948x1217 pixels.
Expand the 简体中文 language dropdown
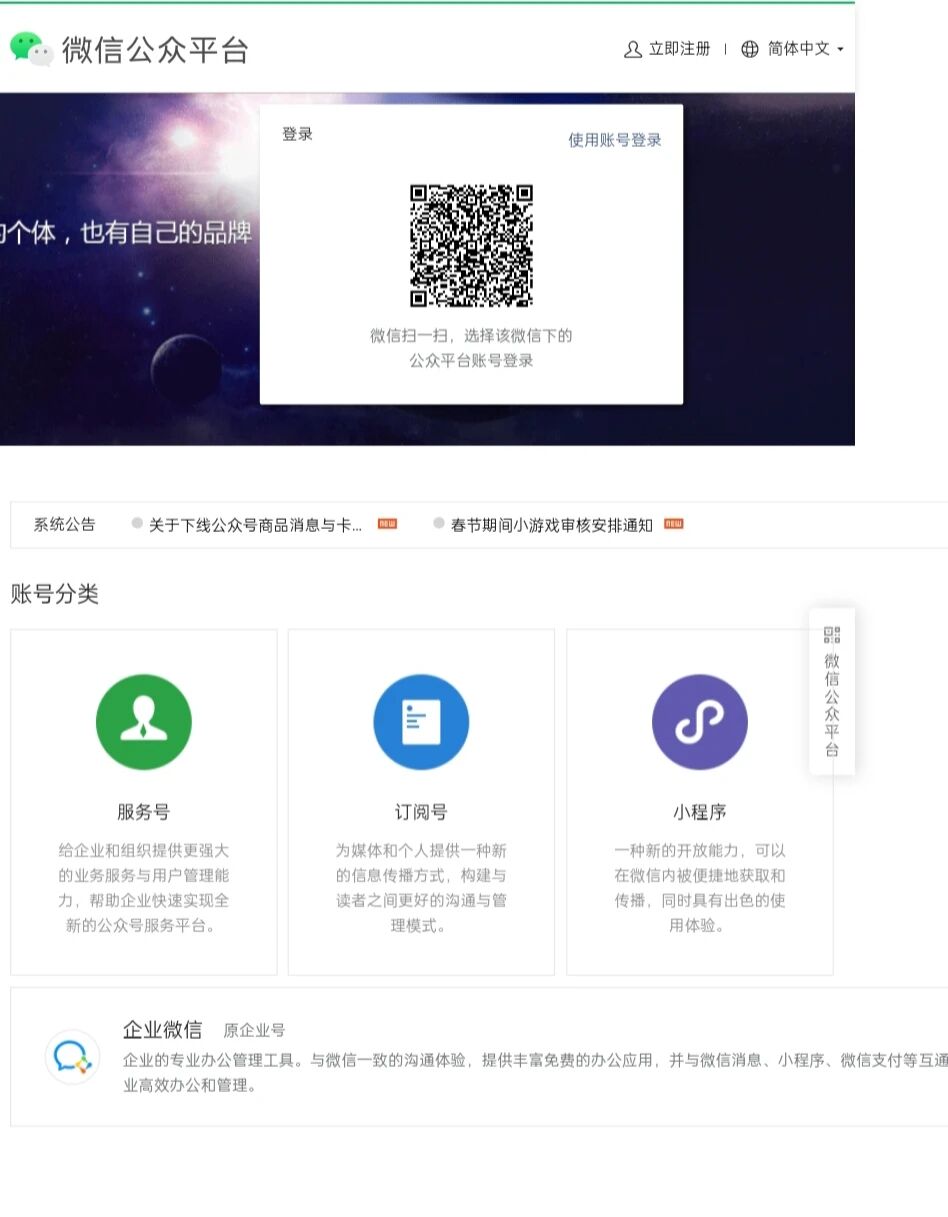798,49
